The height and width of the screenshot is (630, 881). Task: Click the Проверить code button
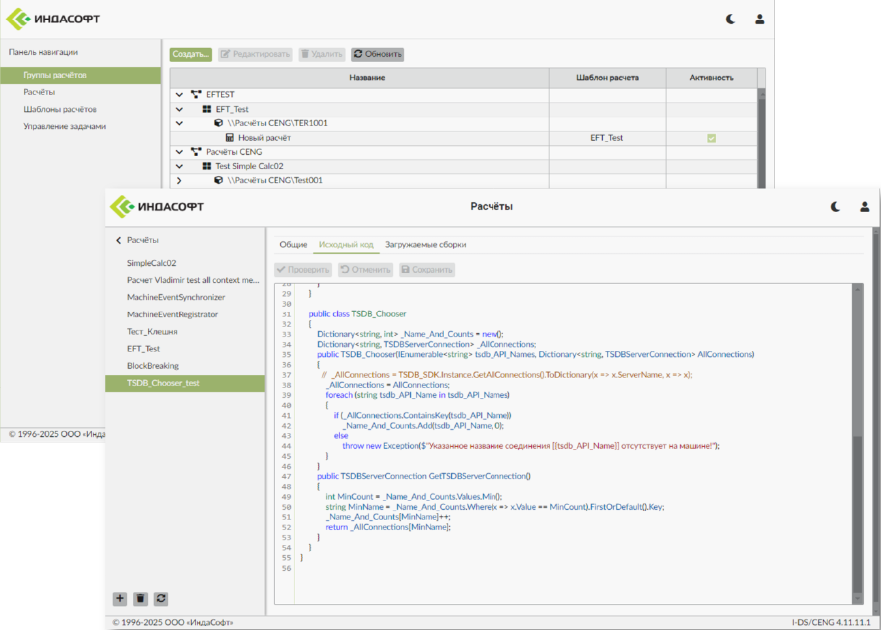click(303, 270)
